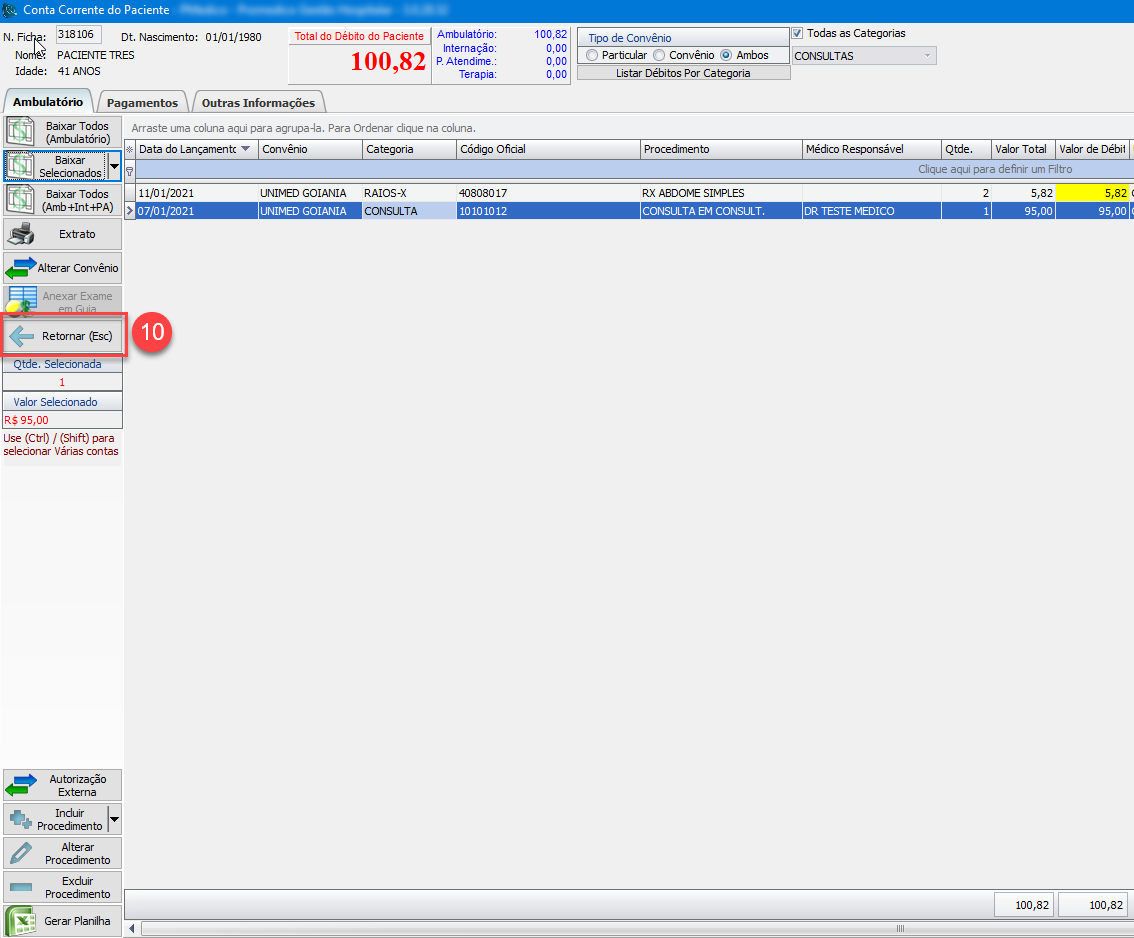The image size is (1134, 938).
Task: Click the Gerar Planilha Excel icon
Action: pyautogui.click(x=21, y=921)
